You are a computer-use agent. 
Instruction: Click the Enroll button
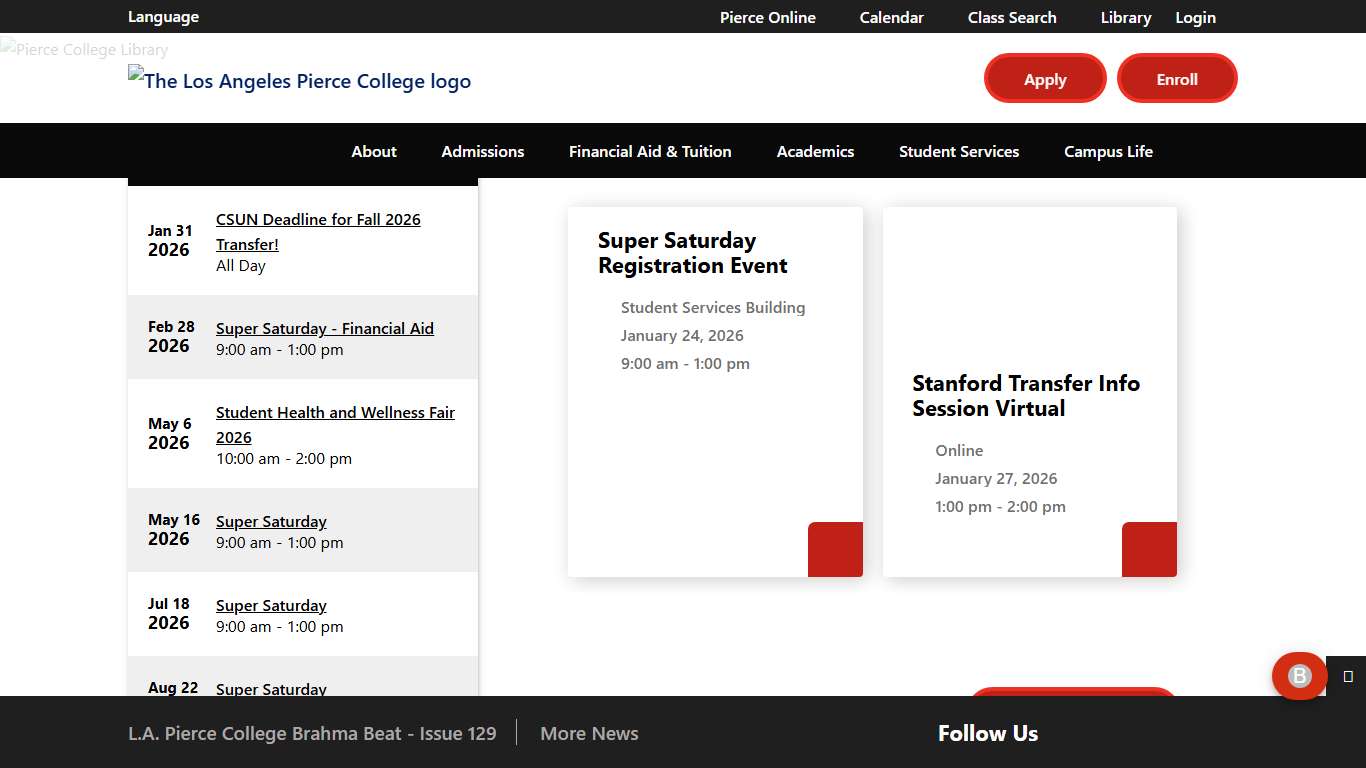coord(1177,78)
